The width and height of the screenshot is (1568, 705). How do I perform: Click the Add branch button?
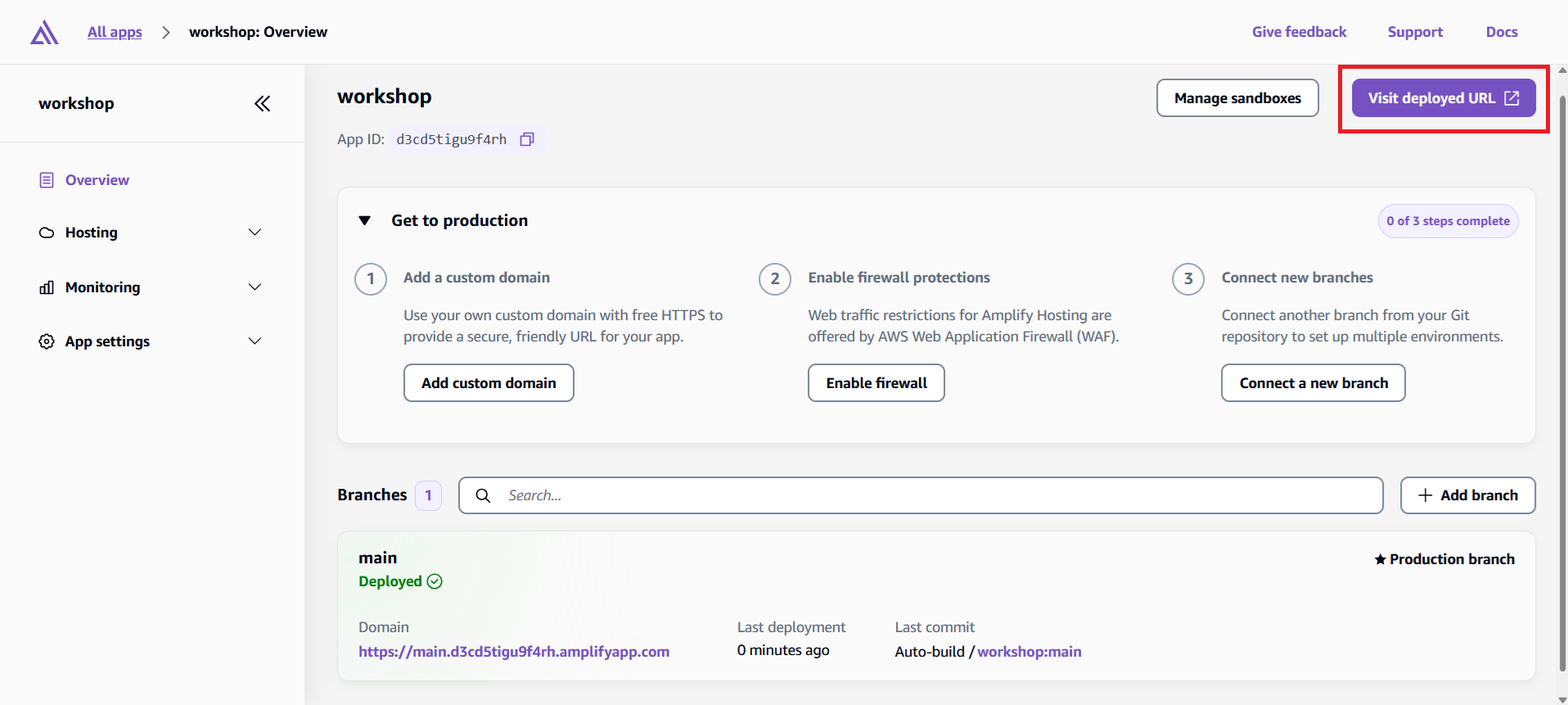click(x=1468, y=495)
